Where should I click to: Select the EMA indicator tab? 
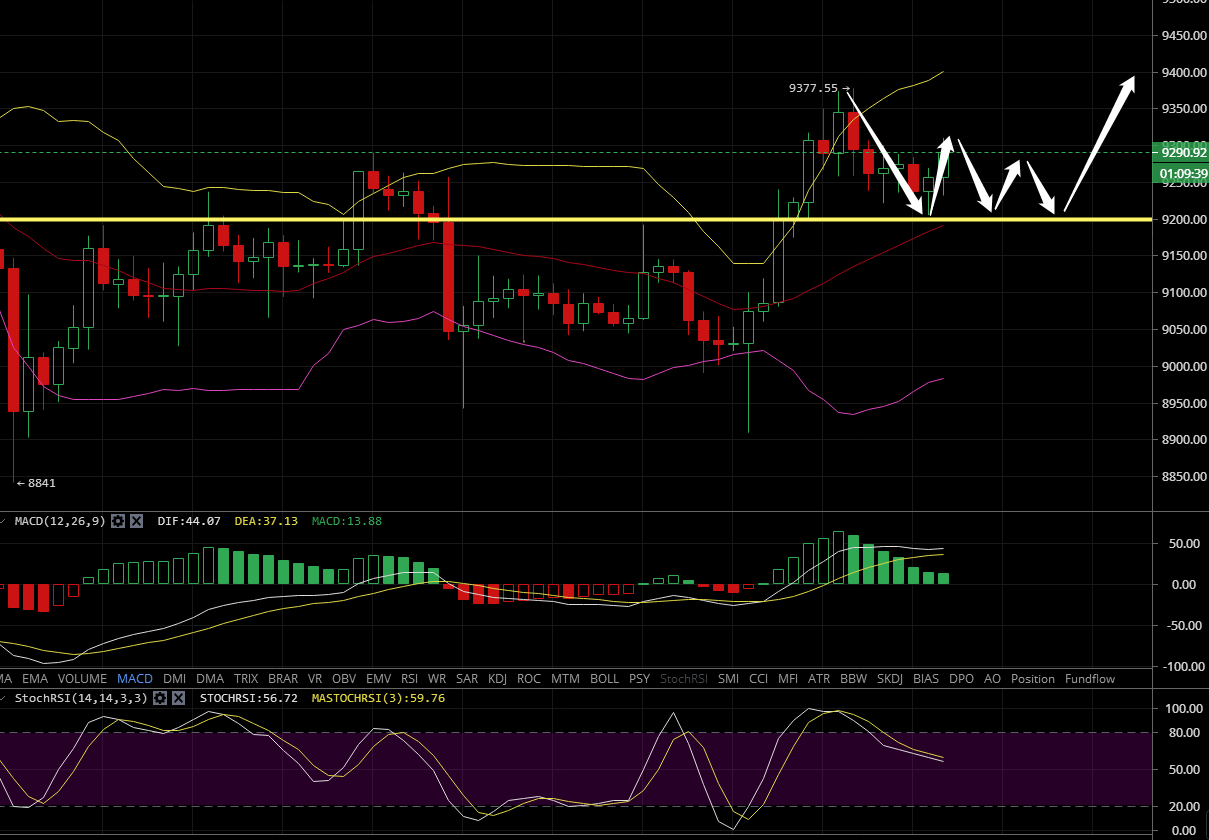[x=35, y=679]
